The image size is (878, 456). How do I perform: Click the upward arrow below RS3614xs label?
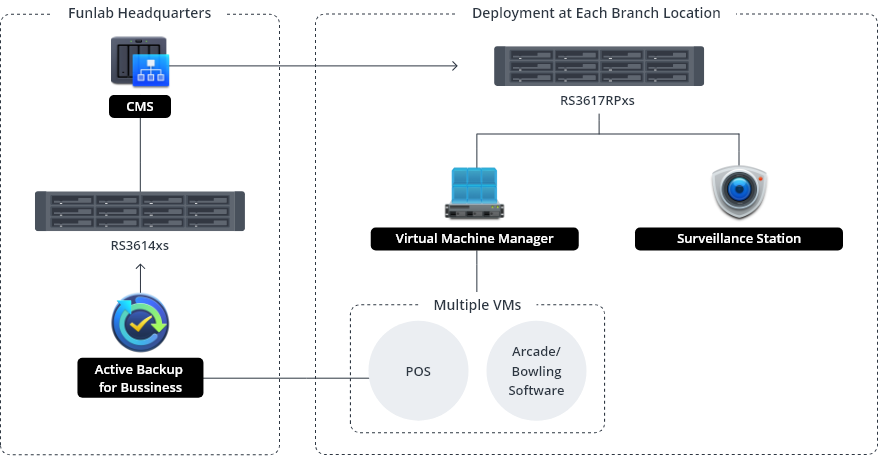140,270
